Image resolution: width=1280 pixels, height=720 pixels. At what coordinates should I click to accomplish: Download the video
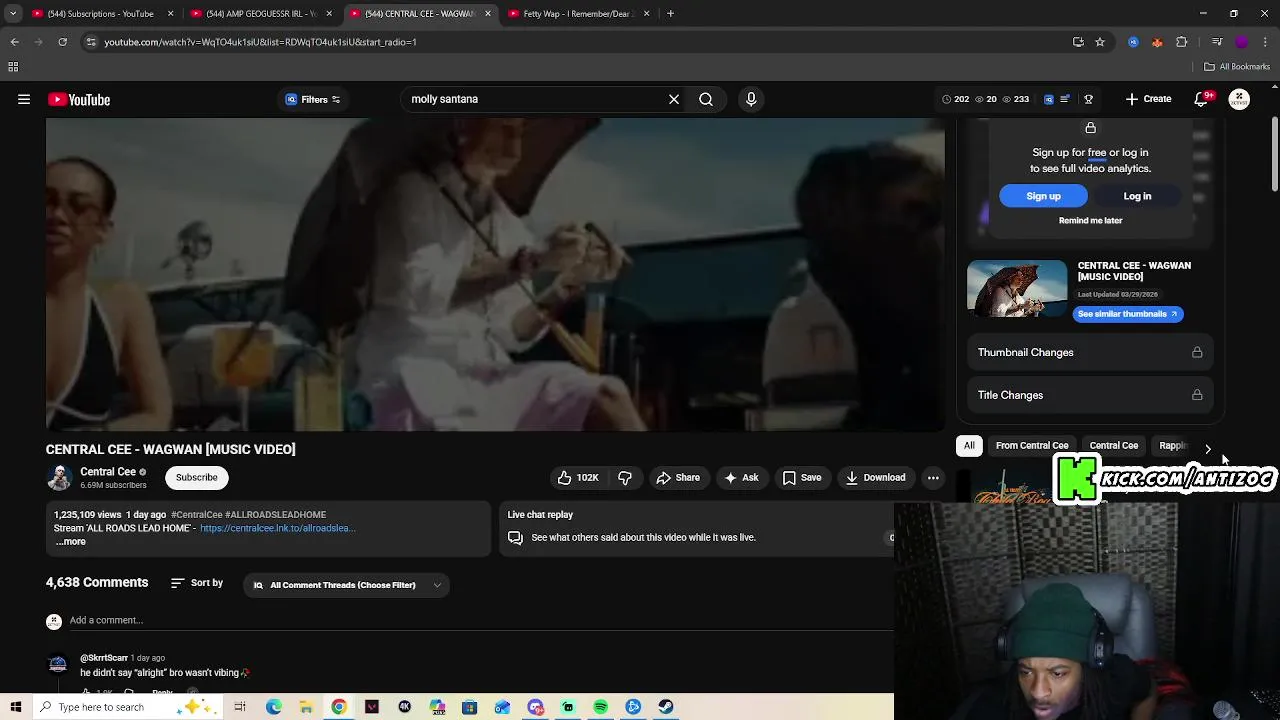click(x=875, y=478)
